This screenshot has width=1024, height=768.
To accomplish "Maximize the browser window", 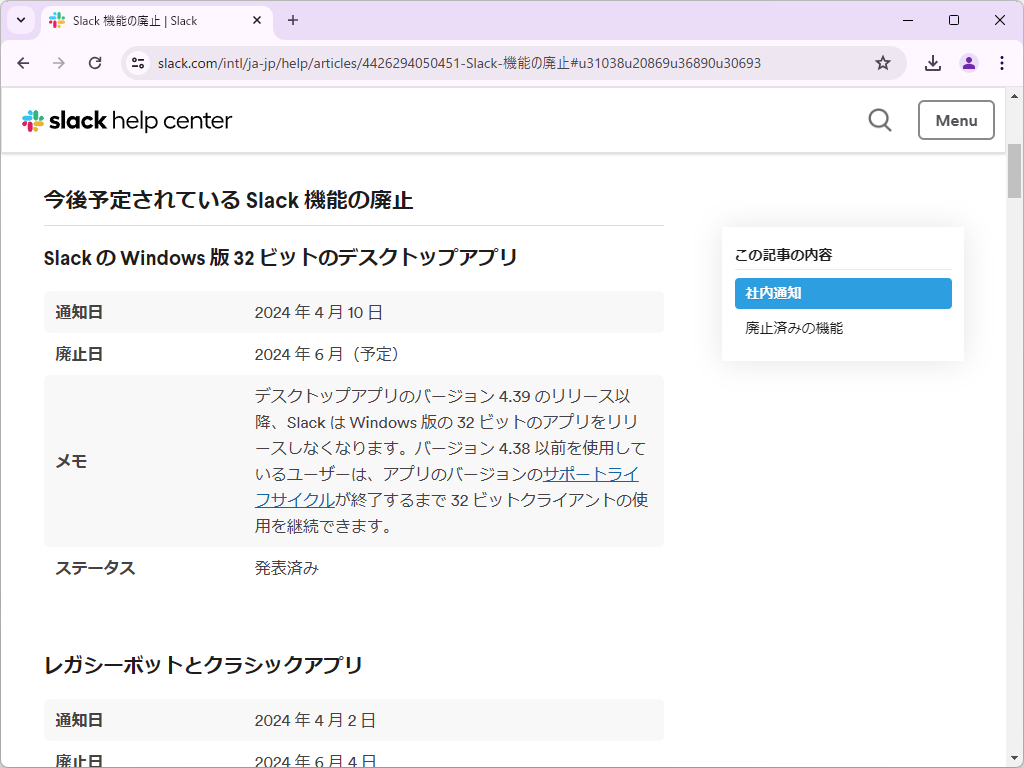I will click(953, 20).
